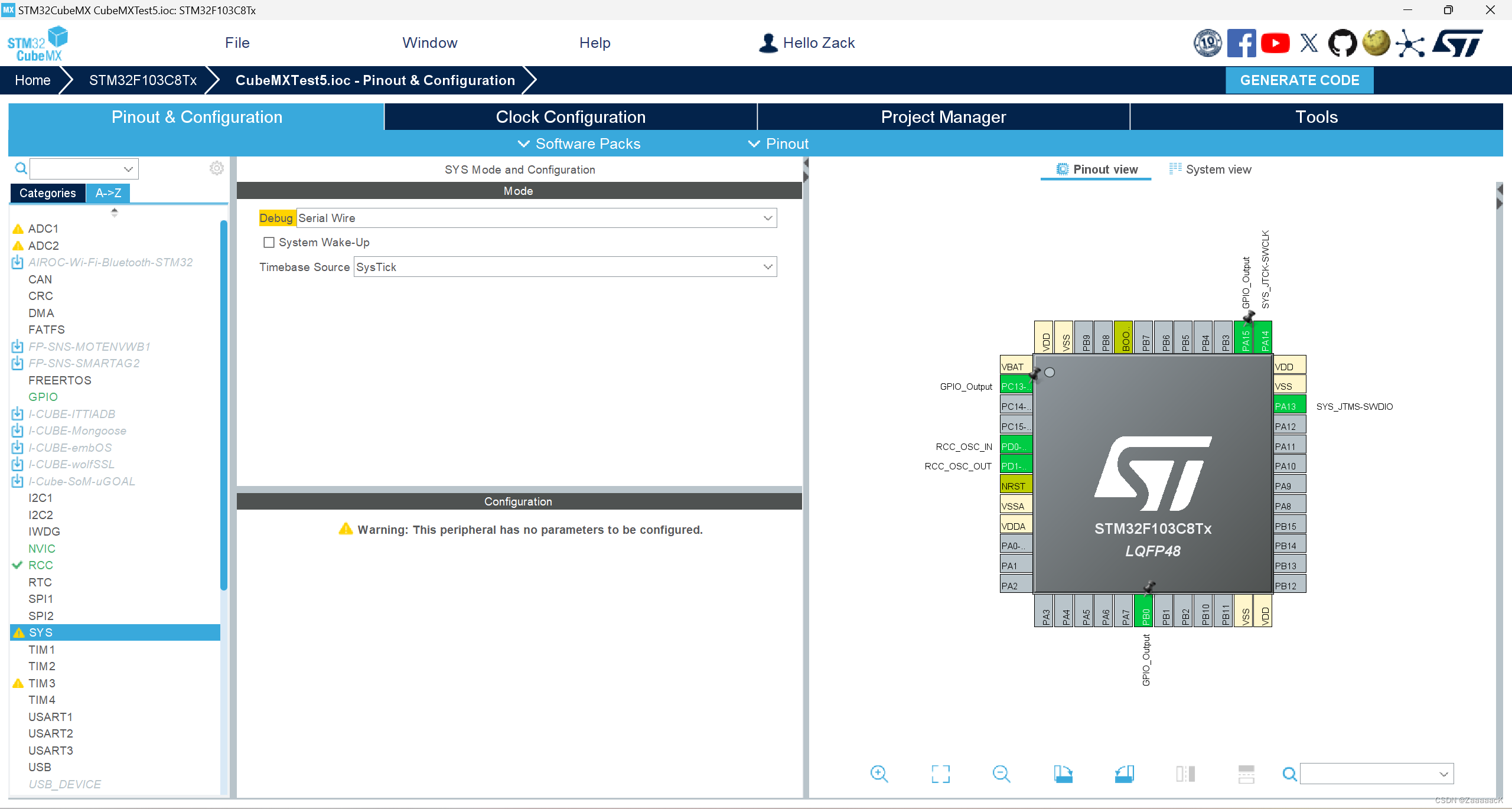This screenshot has height=809, width=1512.
Task: Select FREERTOS middleware entry
Action: tap(60, 380)
